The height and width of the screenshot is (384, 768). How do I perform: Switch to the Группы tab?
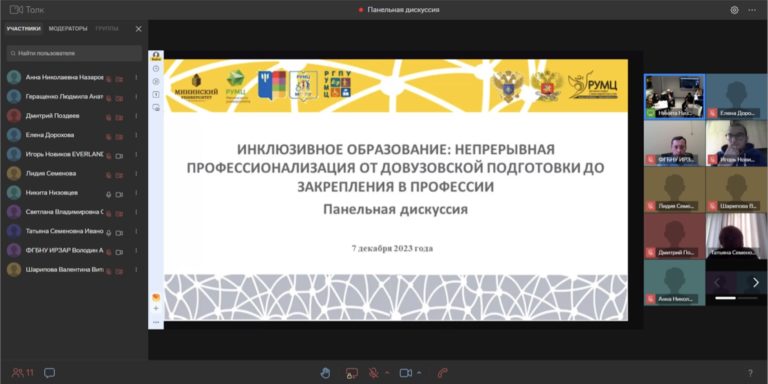tap(107, 28)
